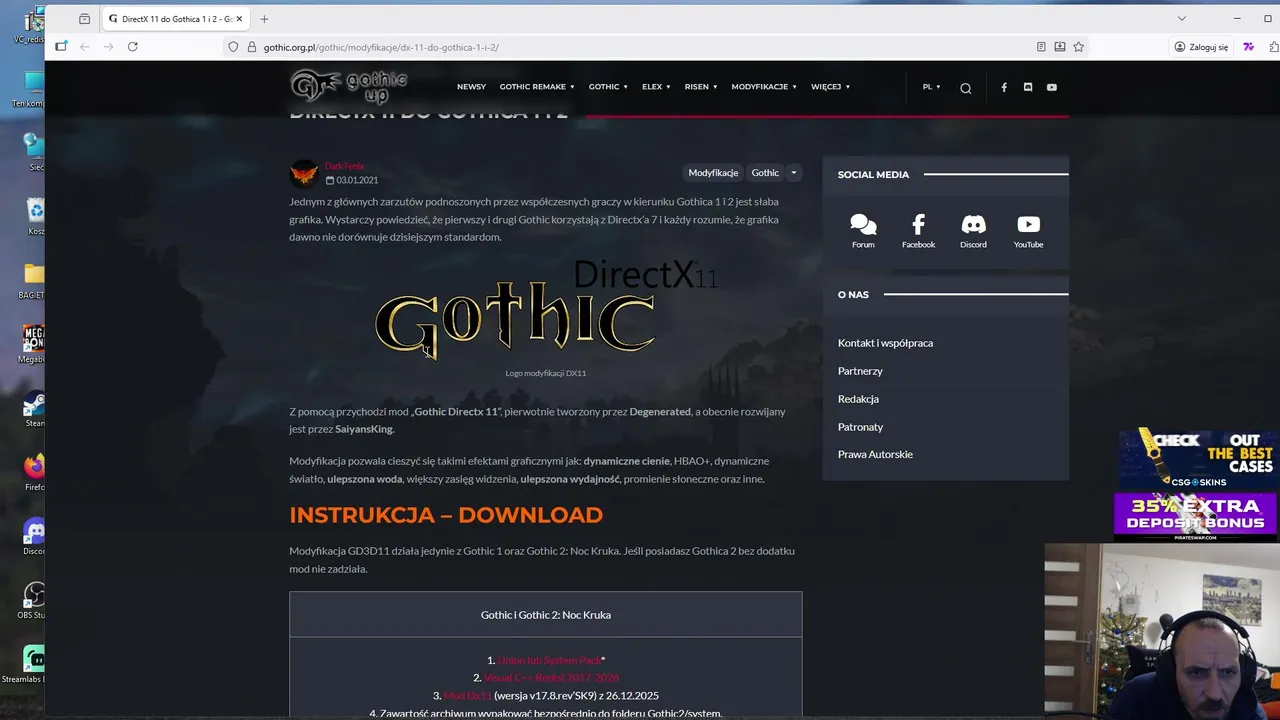
Task: Open Kontakt i współpraca link
Action: pos(885,343)
